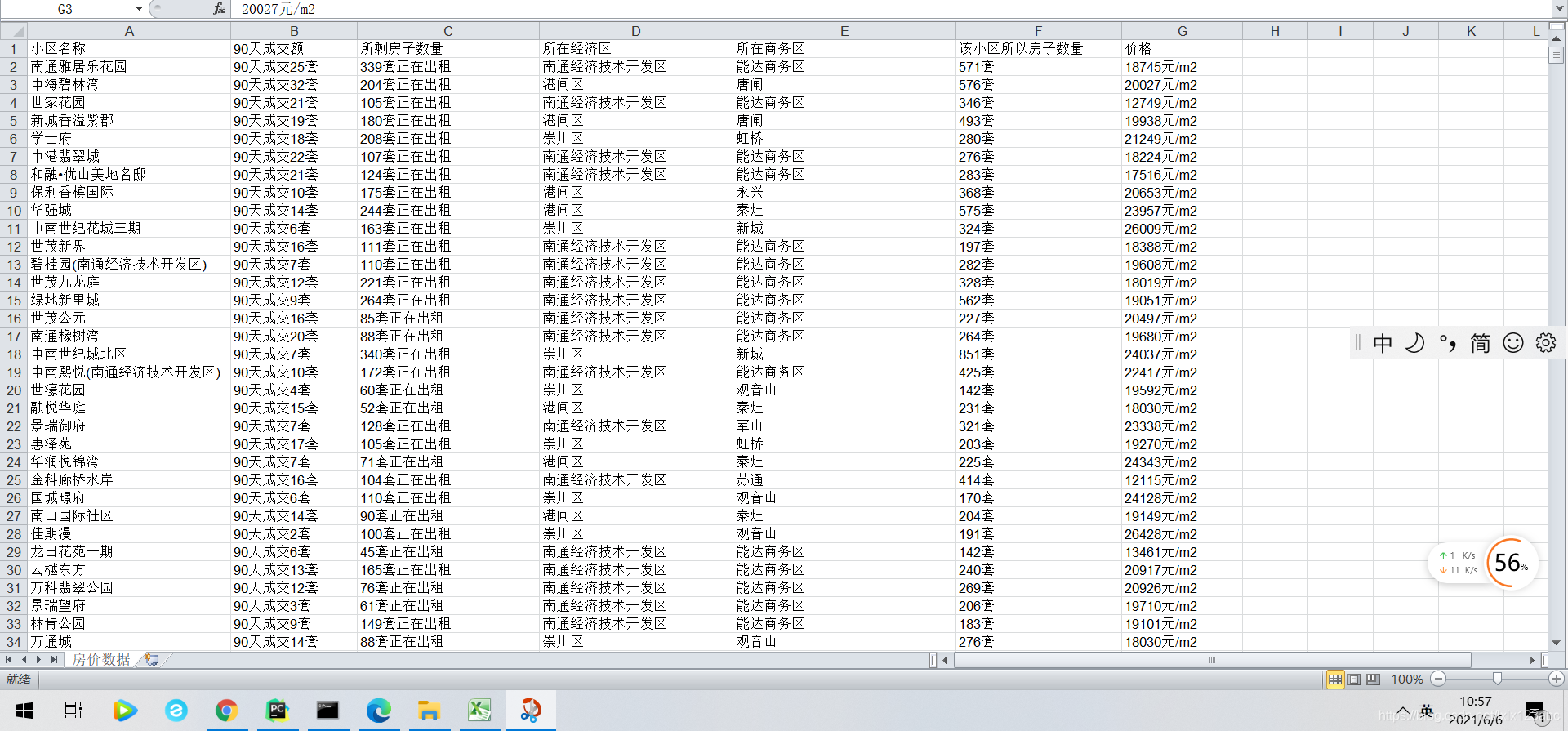Click the Name Box showing G3

click(67, 9)
